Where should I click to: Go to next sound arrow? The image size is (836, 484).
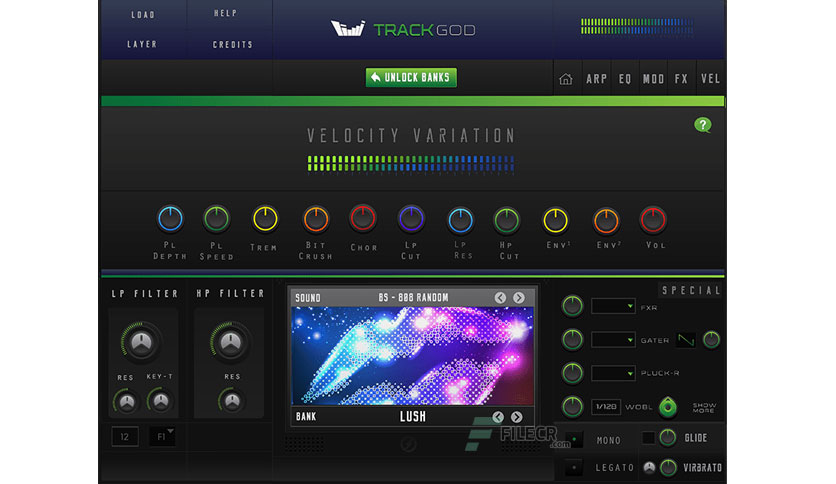pyautogui.click(x=519, y=298)
